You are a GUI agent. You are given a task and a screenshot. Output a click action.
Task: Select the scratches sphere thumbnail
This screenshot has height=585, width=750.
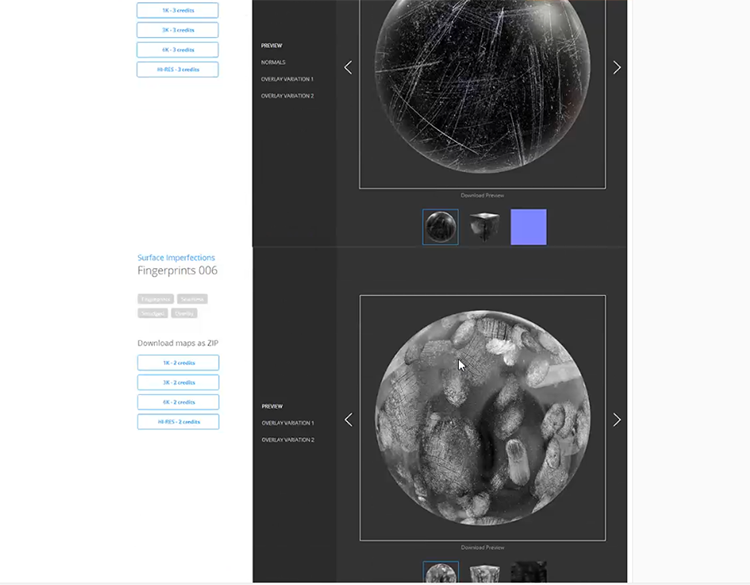(x=440, y=227)
